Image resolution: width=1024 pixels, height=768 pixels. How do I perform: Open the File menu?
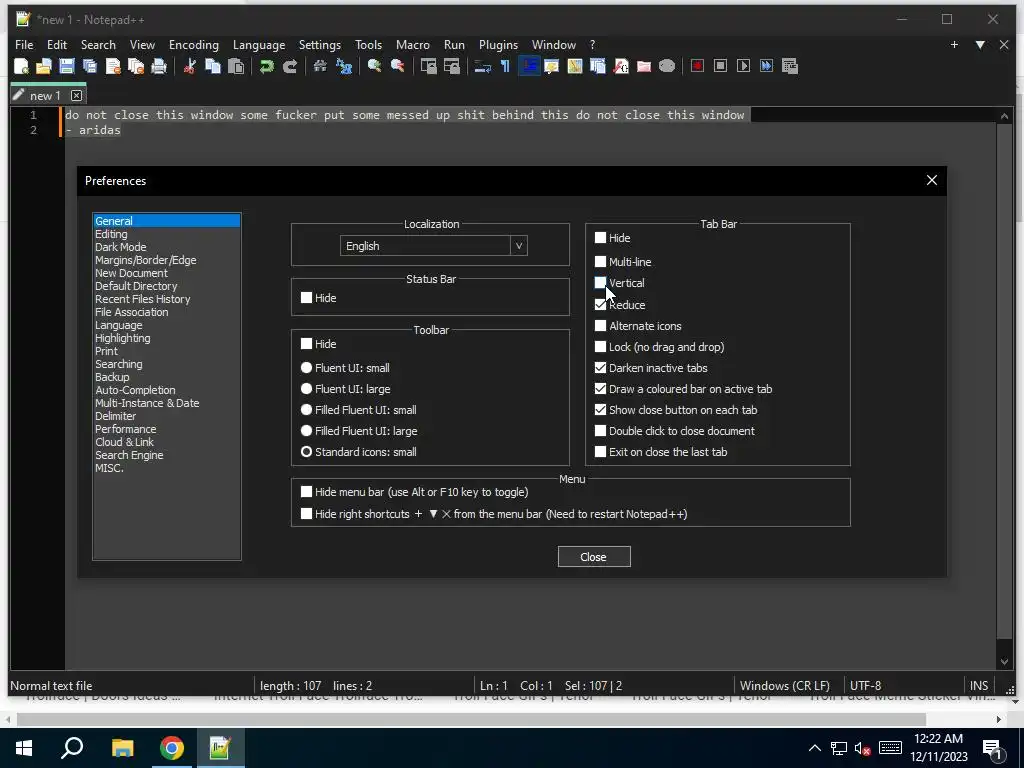(24, 44)
